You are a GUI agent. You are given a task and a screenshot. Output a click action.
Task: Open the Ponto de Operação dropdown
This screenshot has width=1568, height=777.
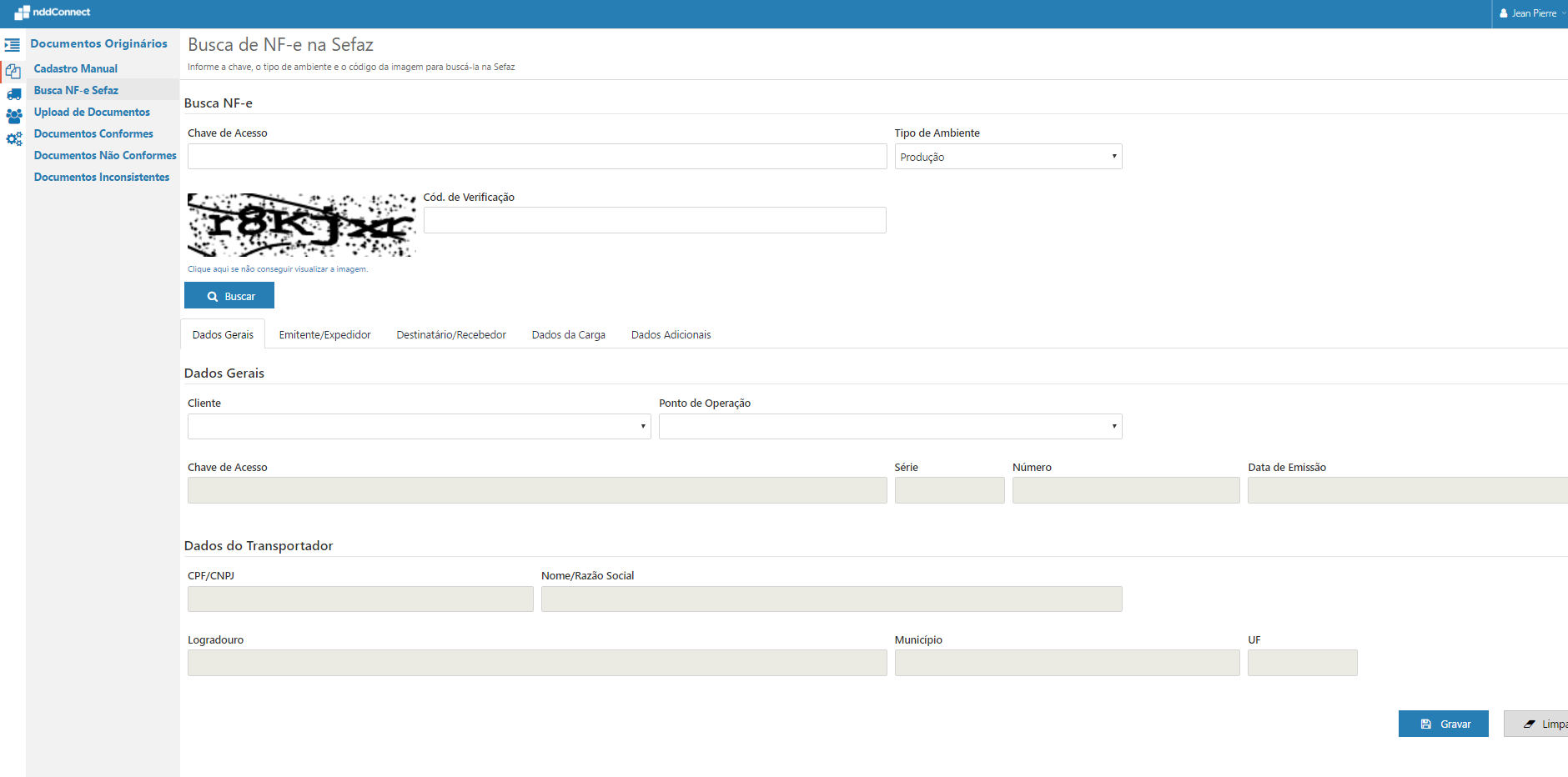890,427
